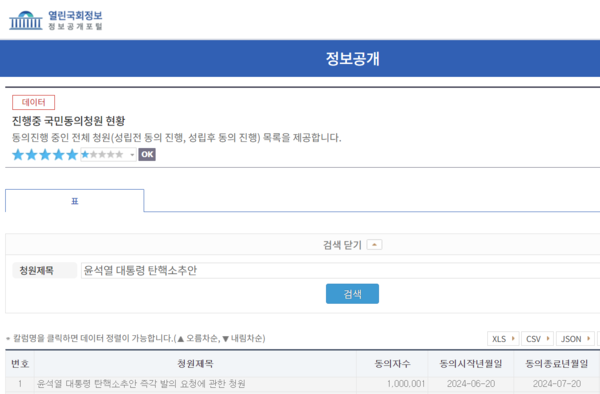Open the 윤석열 대통령 탄핵소추안 petition row
The height and width of the screenshot is (394, 600).
pyautogui.click(x=141, y=384)
